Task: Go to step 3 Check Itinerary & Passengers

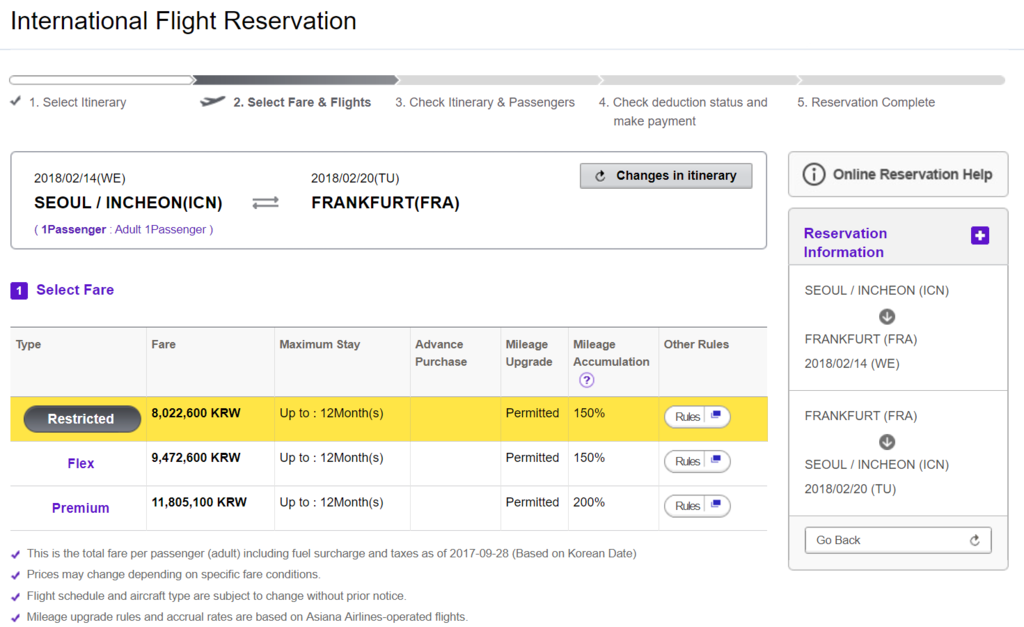Action: (485, 102)
